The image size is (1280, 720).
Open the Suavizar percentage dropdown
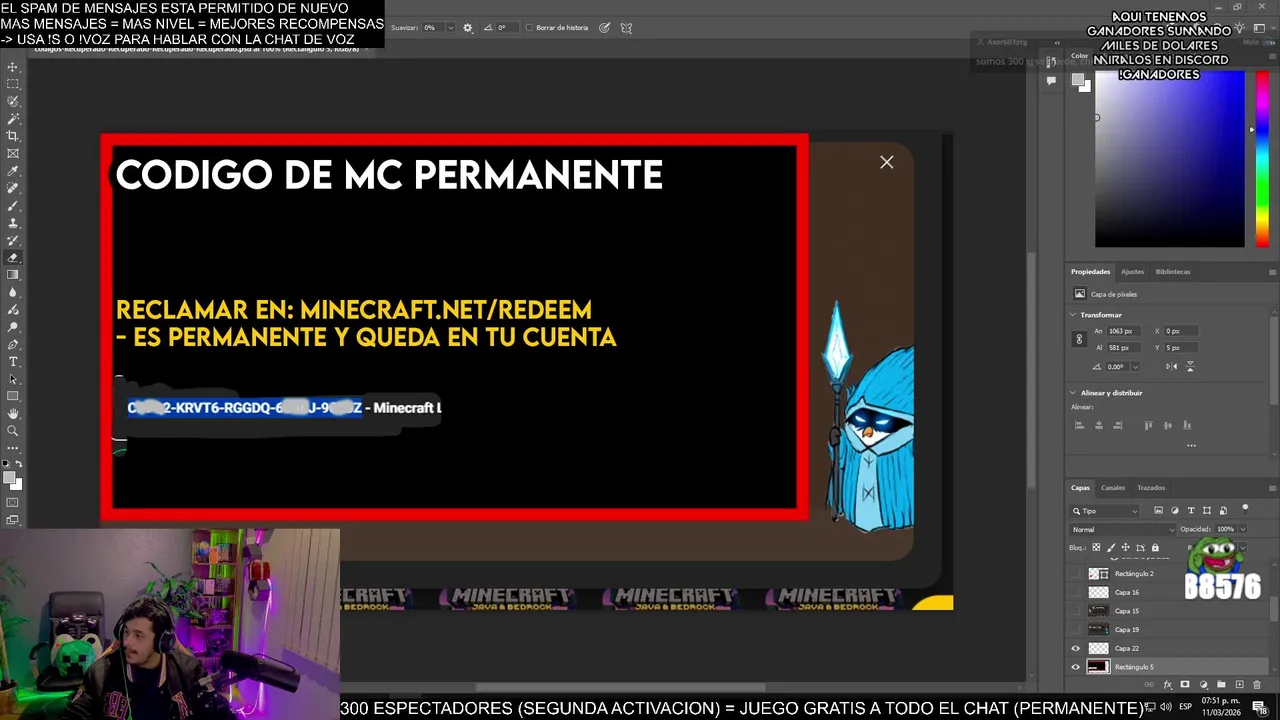(x=450, y=28)
